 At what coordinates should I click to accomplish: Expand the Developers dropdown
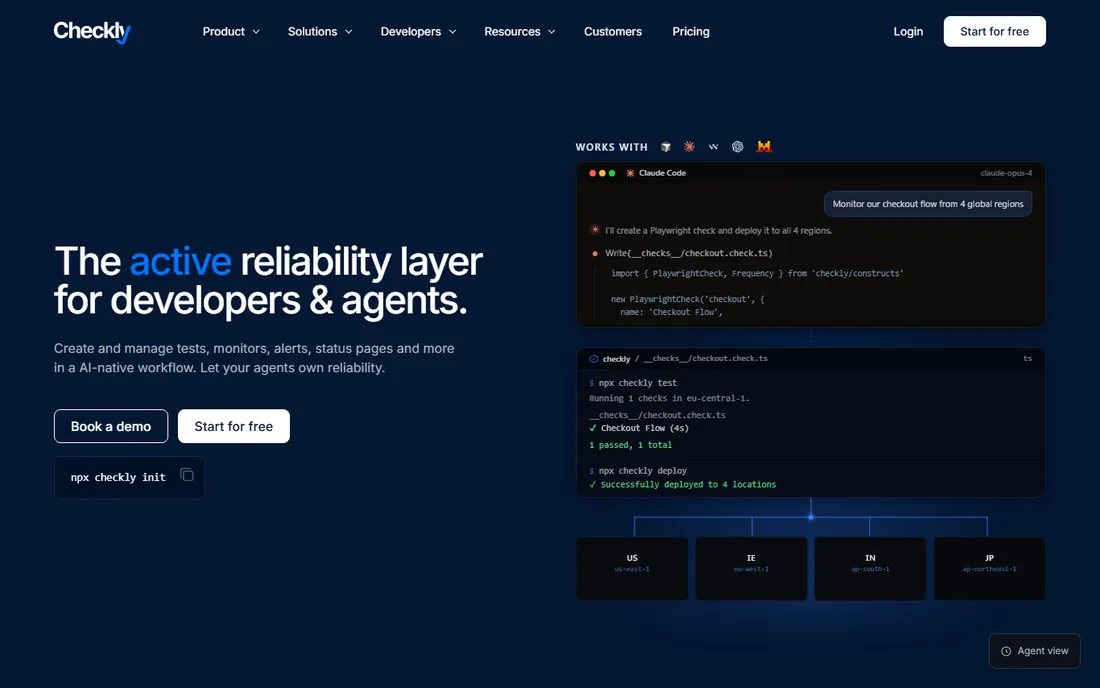pos(418,32)
